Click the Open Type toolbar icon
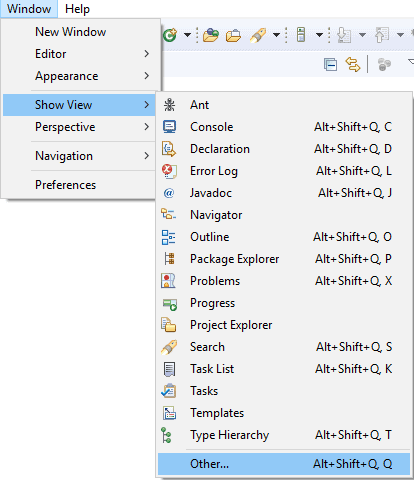 point(211,35)
